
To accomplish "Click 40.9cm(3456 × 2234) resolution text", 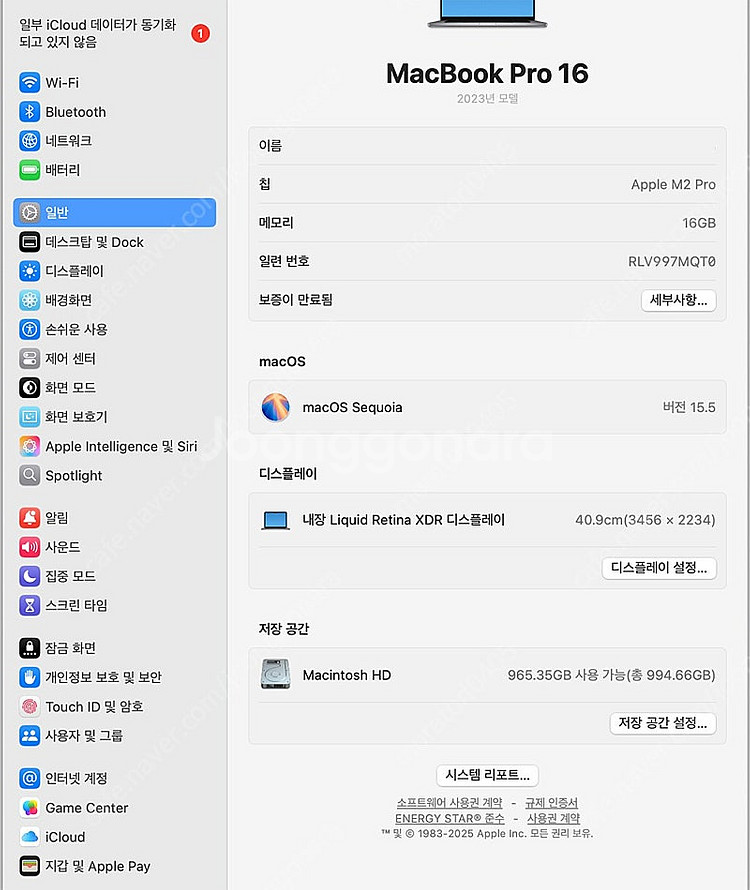I will pyautogui.click(x=645, y=520).
